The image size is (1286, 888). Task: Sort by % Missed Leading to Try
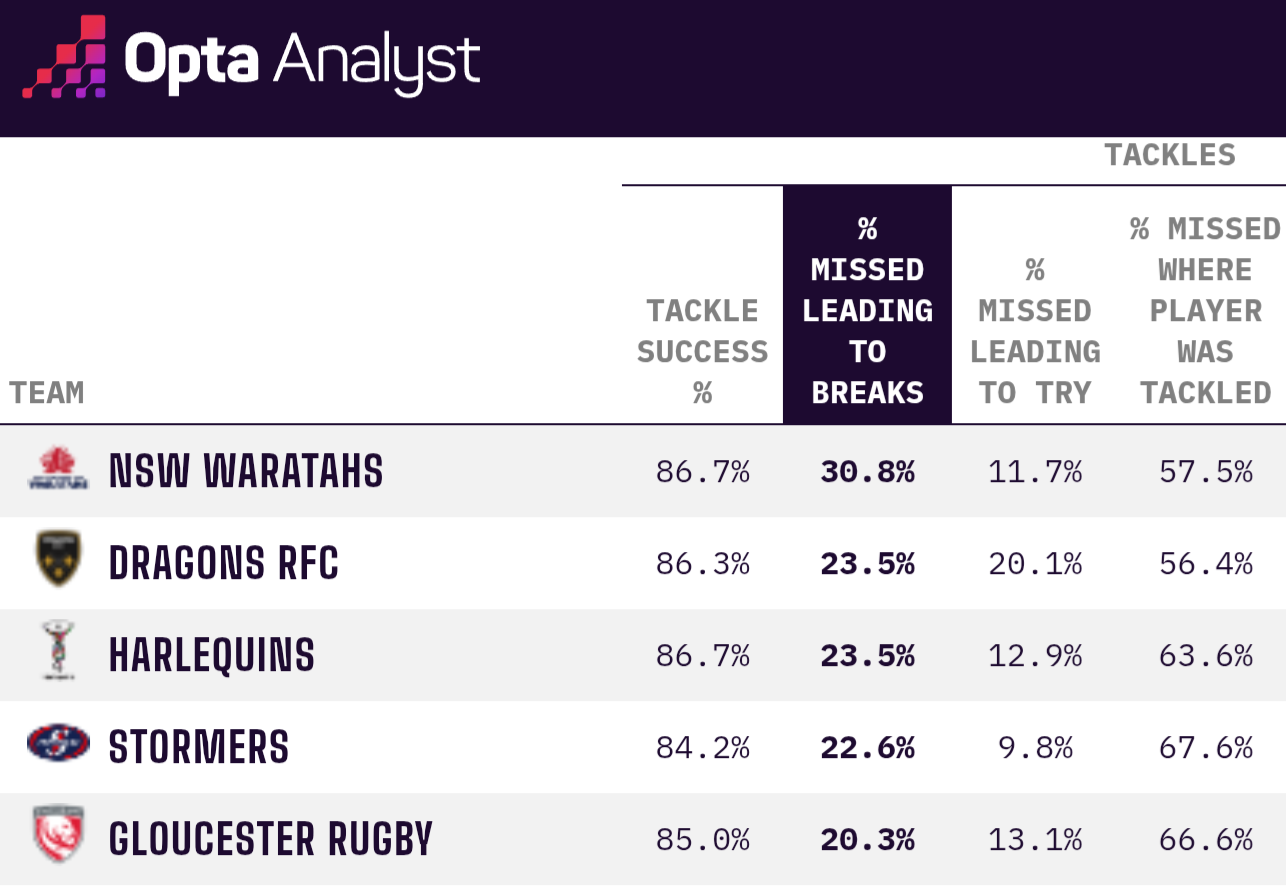[x=1034, y=331]
